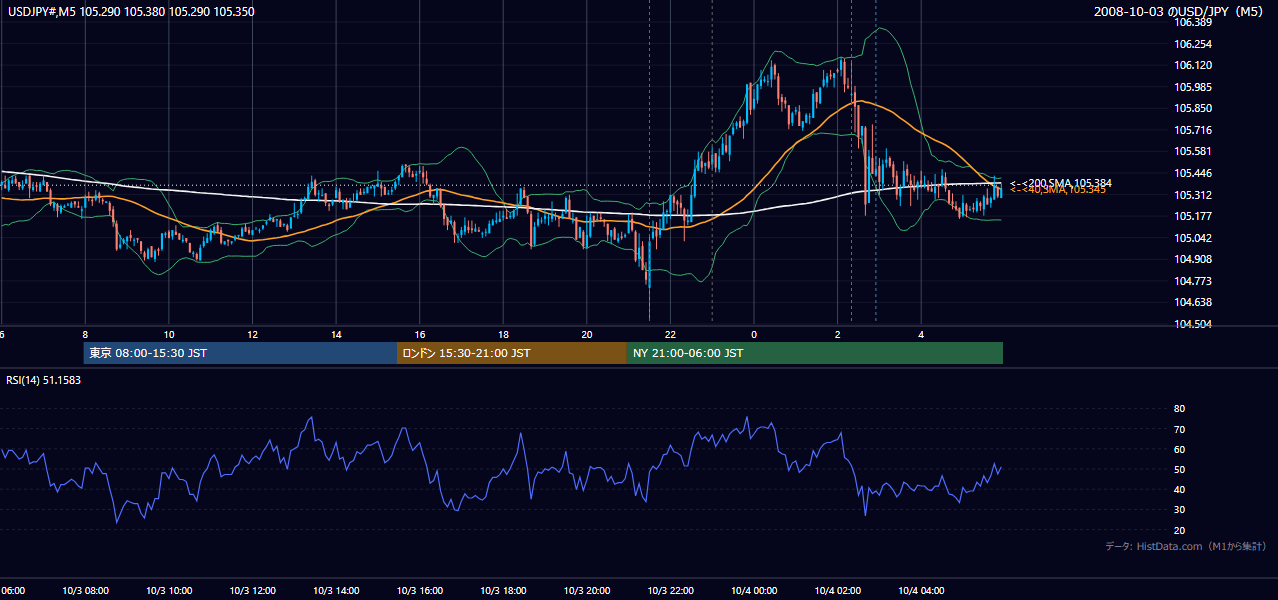Screen dimensions: 1278x600
Task: Click price level 106.120 on axis
Action: (1194, 65)
